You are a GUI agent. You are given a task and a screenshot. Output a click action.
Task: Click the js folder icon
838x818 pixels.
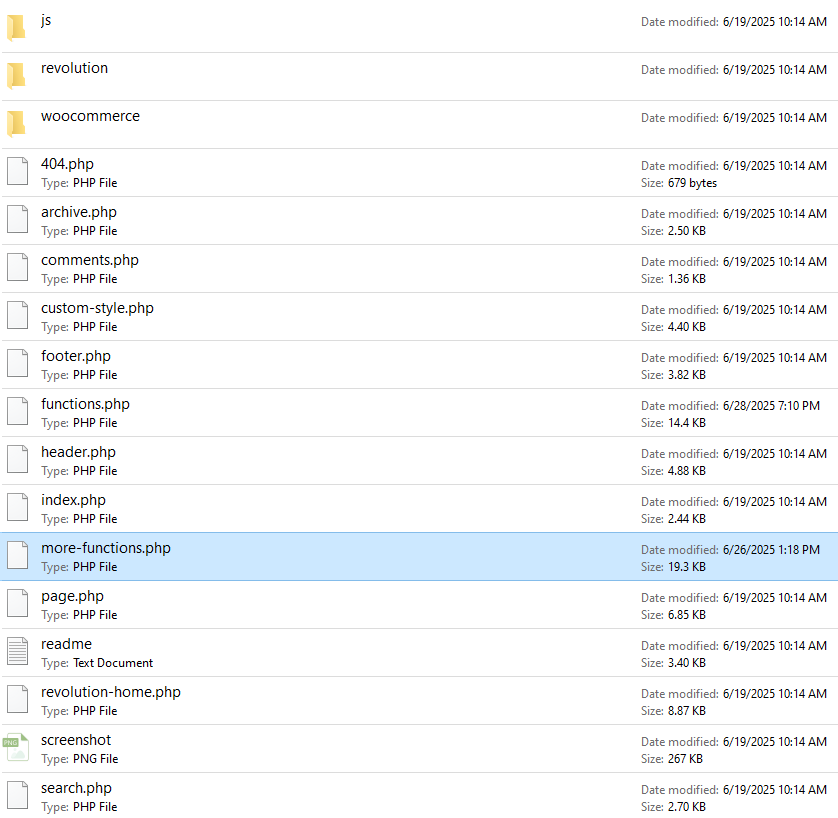click(x=16, y=28)
